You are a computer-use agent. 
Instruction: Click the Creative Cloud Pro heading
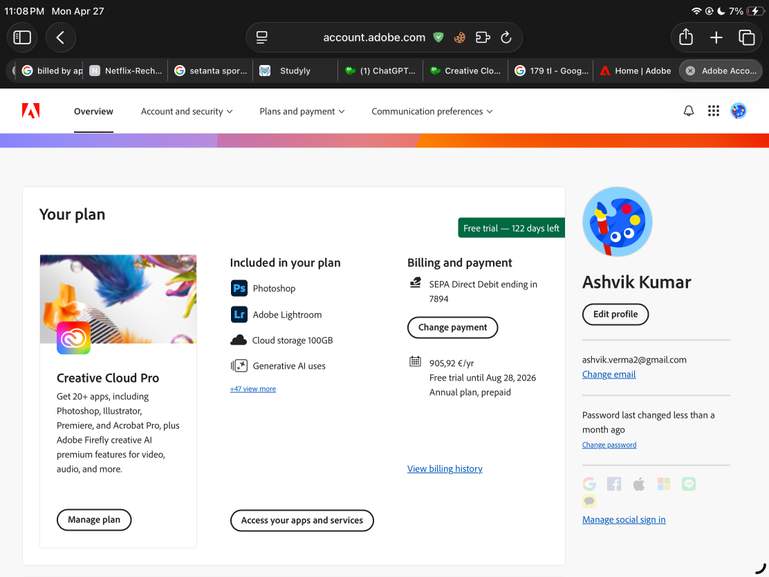(x=108, y=378)
